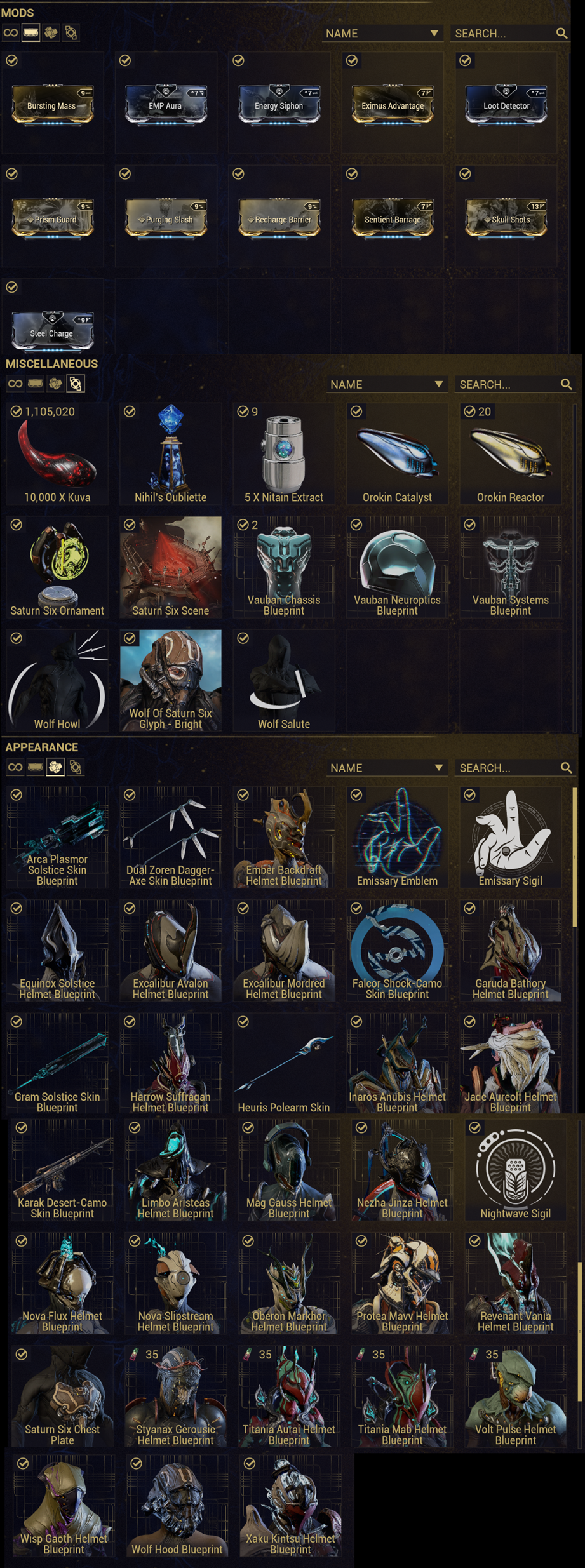This screenshot has height=1568, width=585.
Task: Select the Skull Shots mod card
Action: pyautogui.click(x=506, y=218)
